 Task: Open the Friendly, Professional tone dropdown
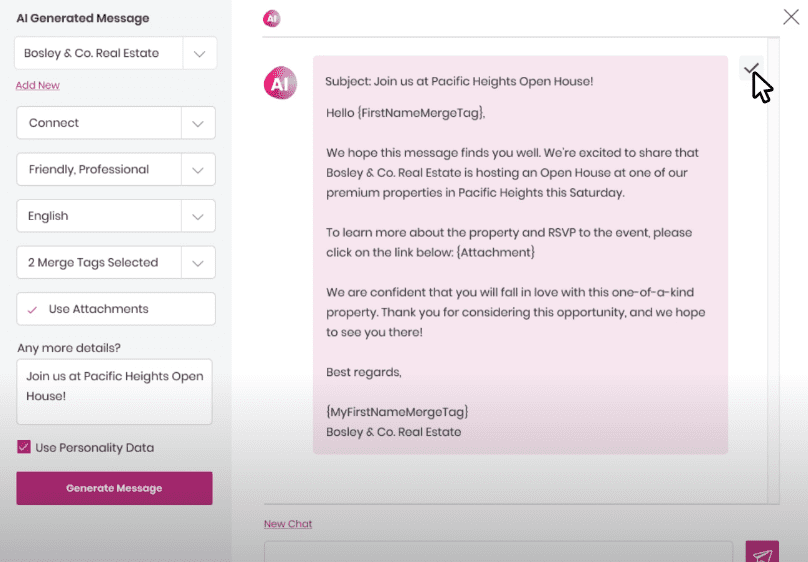[x=197, y=169]
